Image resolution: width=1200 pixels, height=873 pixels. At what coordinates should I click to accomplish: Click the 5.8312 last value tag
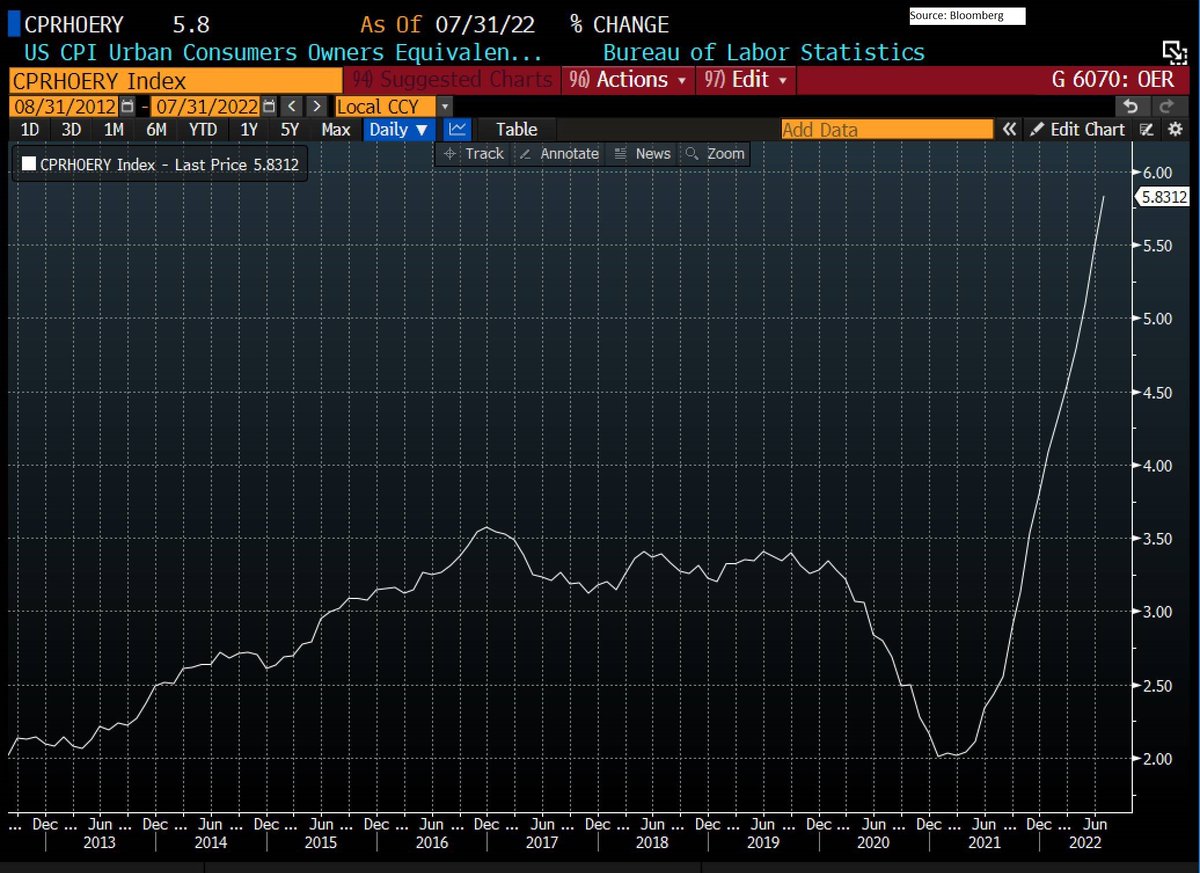click(1164, 197)
